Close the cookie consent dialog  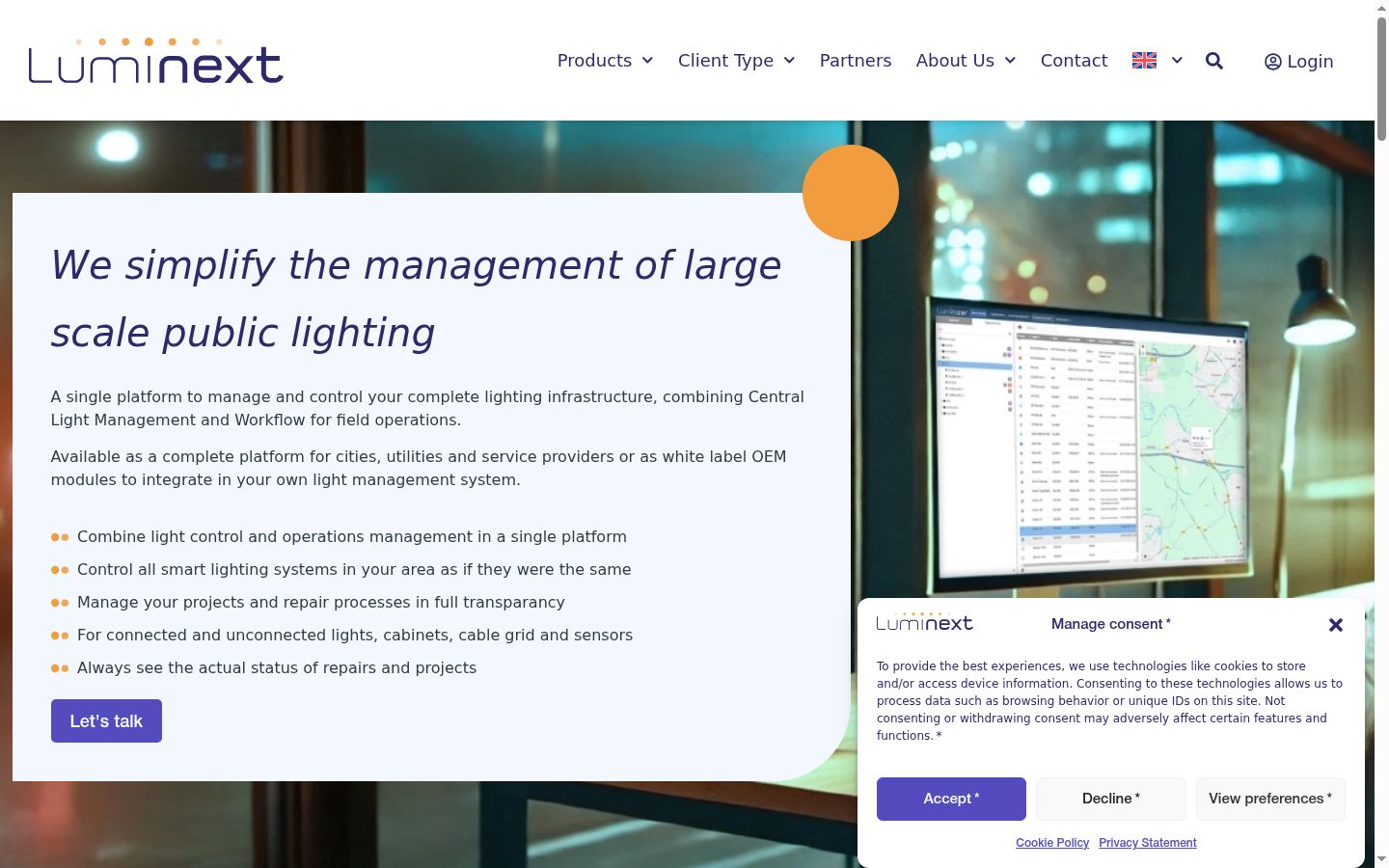coord(1336,625)
